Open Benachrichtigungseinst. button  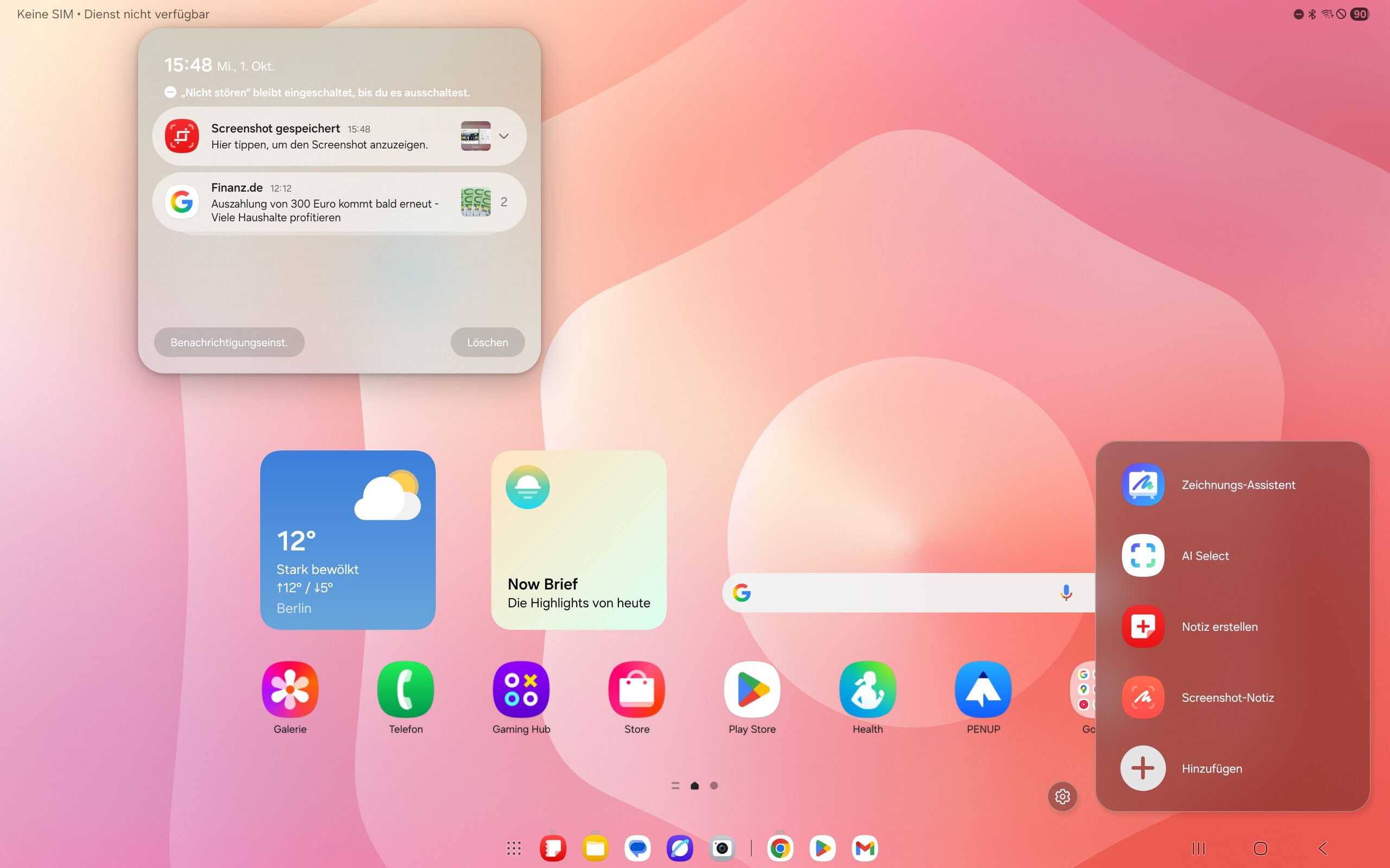click(x=229, y=342)
